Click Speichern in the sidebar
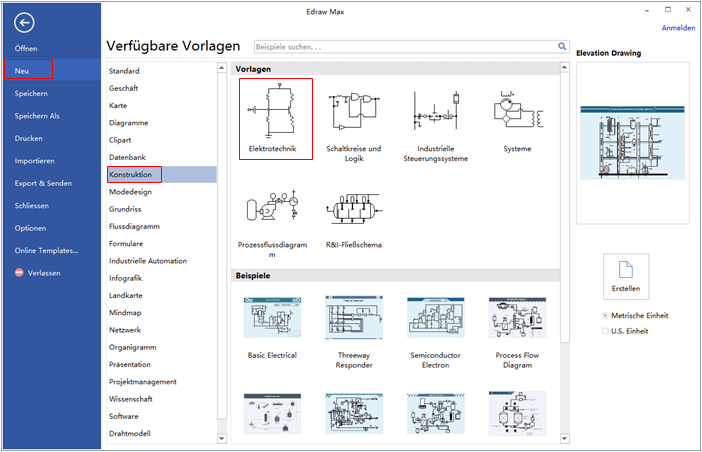 [31, 93]
